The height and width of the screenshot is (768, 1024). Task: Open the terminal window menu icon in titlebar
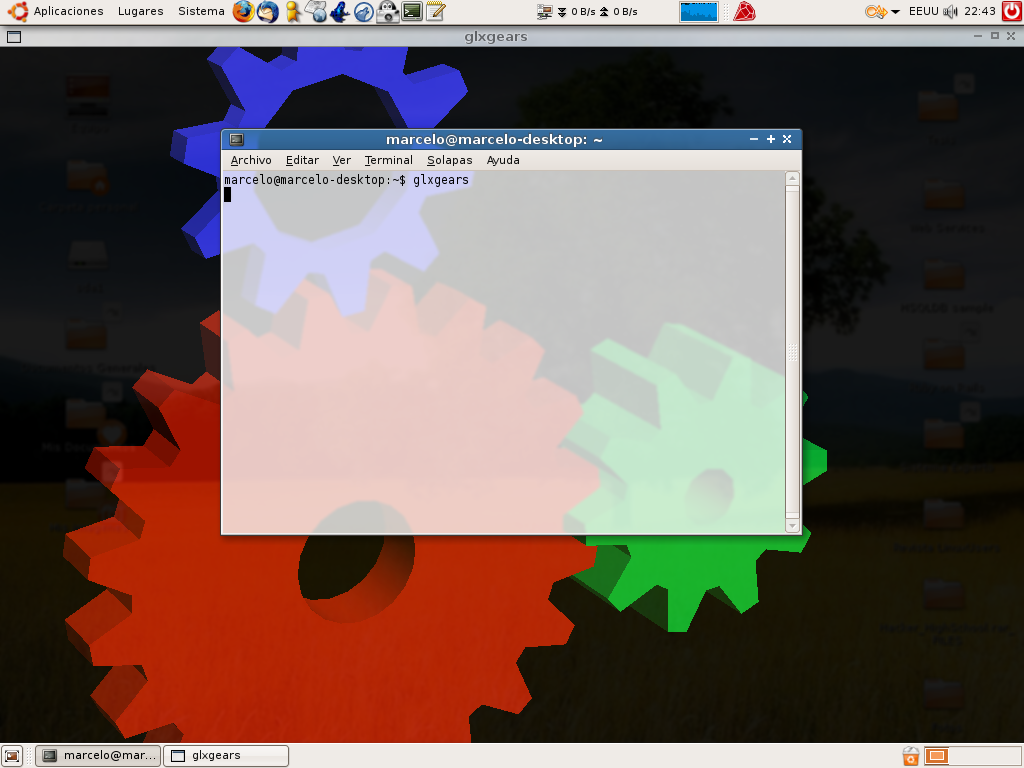(236, 139)
